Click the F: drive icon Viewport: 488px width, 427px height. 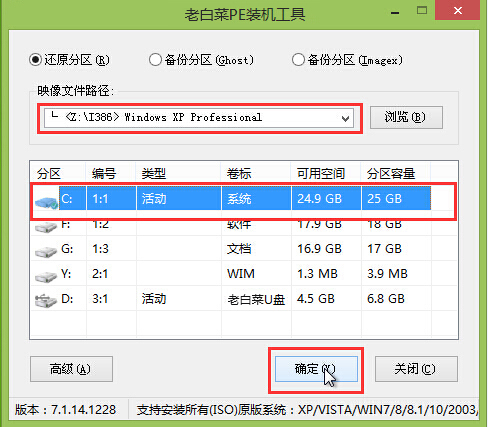[46, 227]
